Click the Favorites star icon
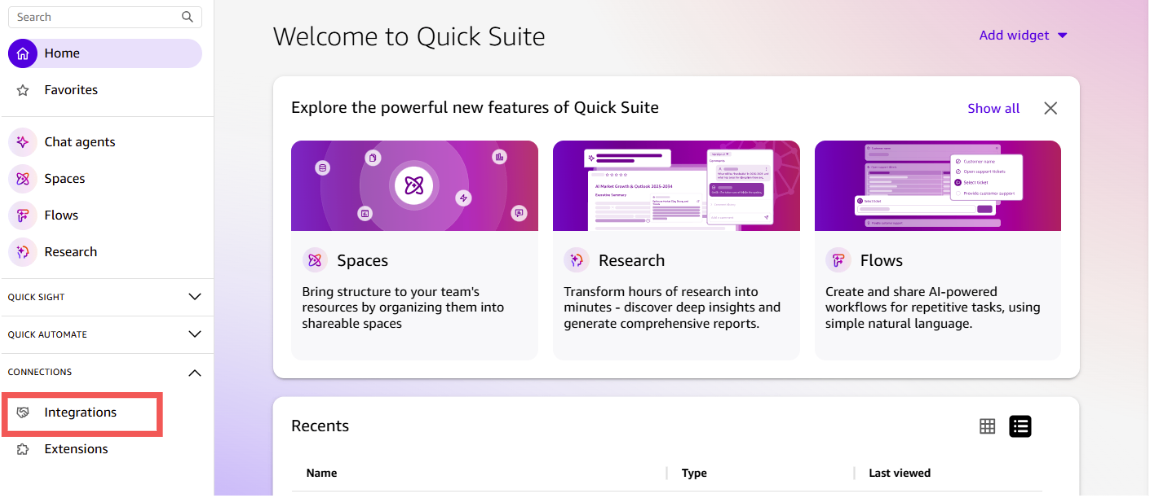Image resolution: width=1154 pixels, height=502 pixels. point(23,91)
